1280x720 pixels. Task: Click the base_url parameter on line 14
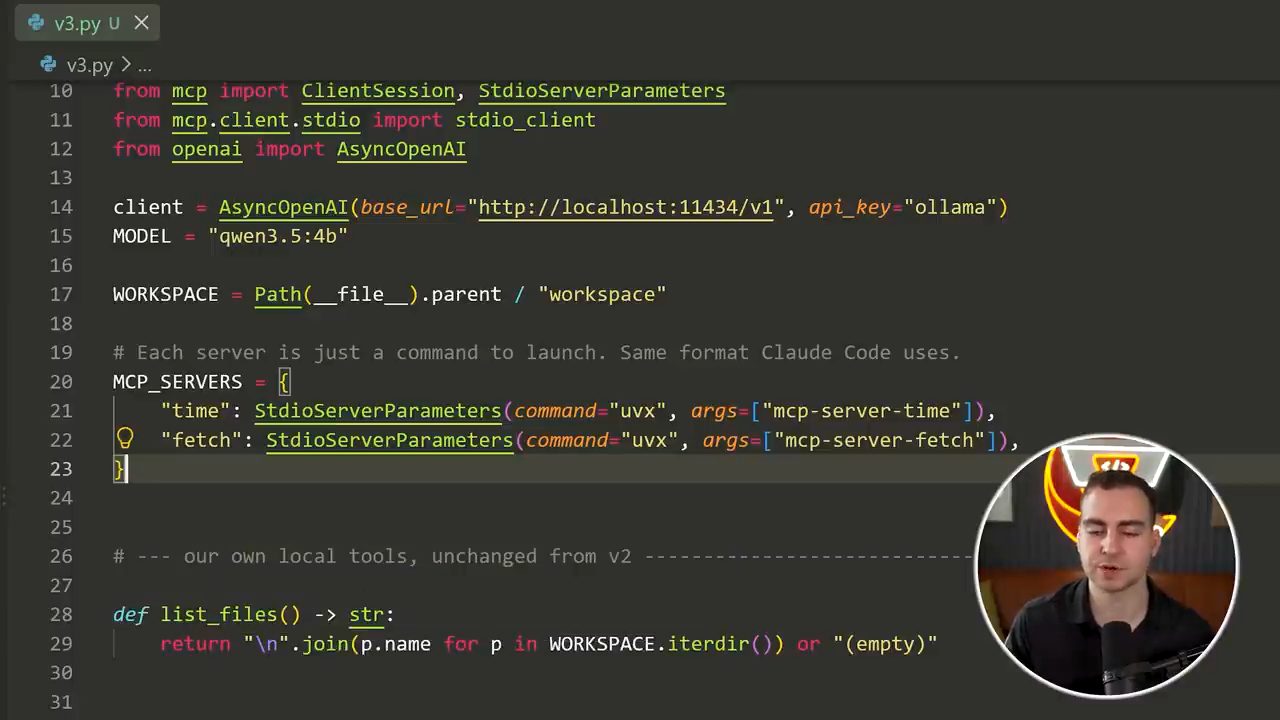[x=407, y=207]
